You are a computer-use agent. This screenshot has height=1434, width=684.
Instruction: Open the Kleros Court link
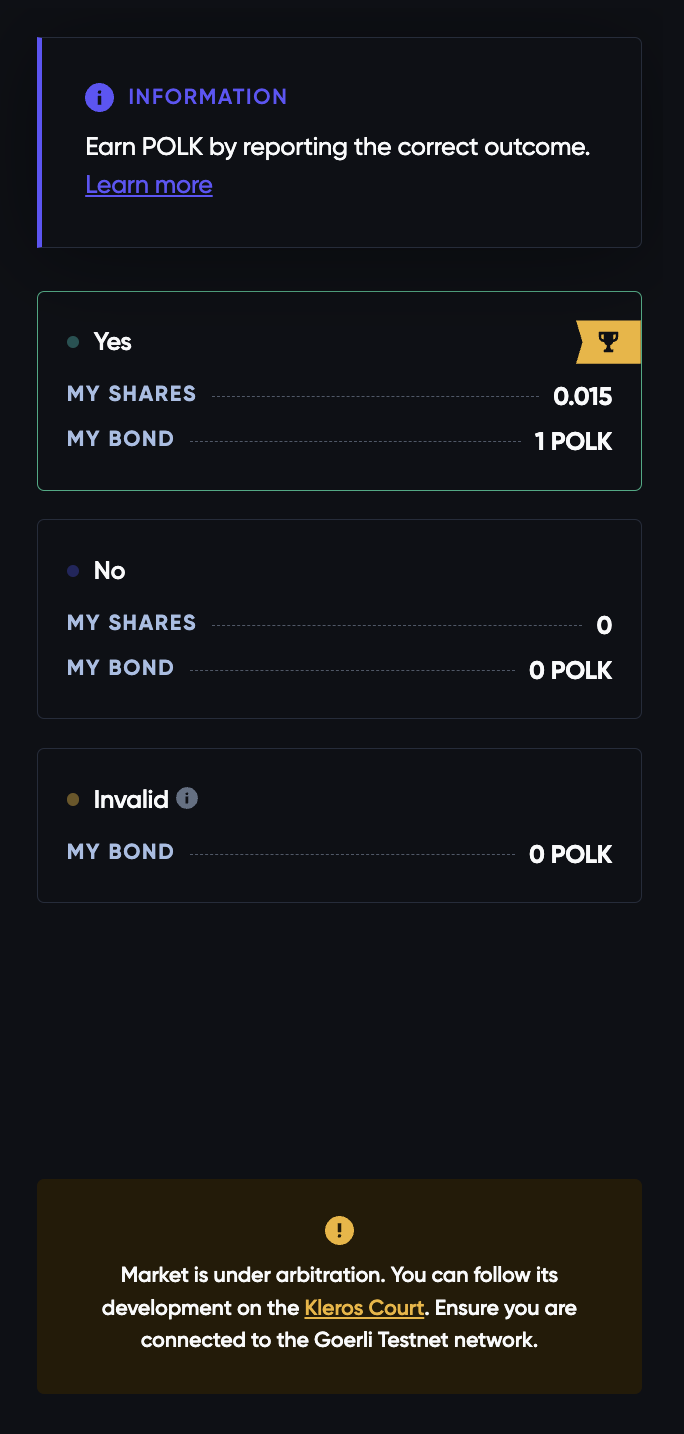pos(364,1307)
